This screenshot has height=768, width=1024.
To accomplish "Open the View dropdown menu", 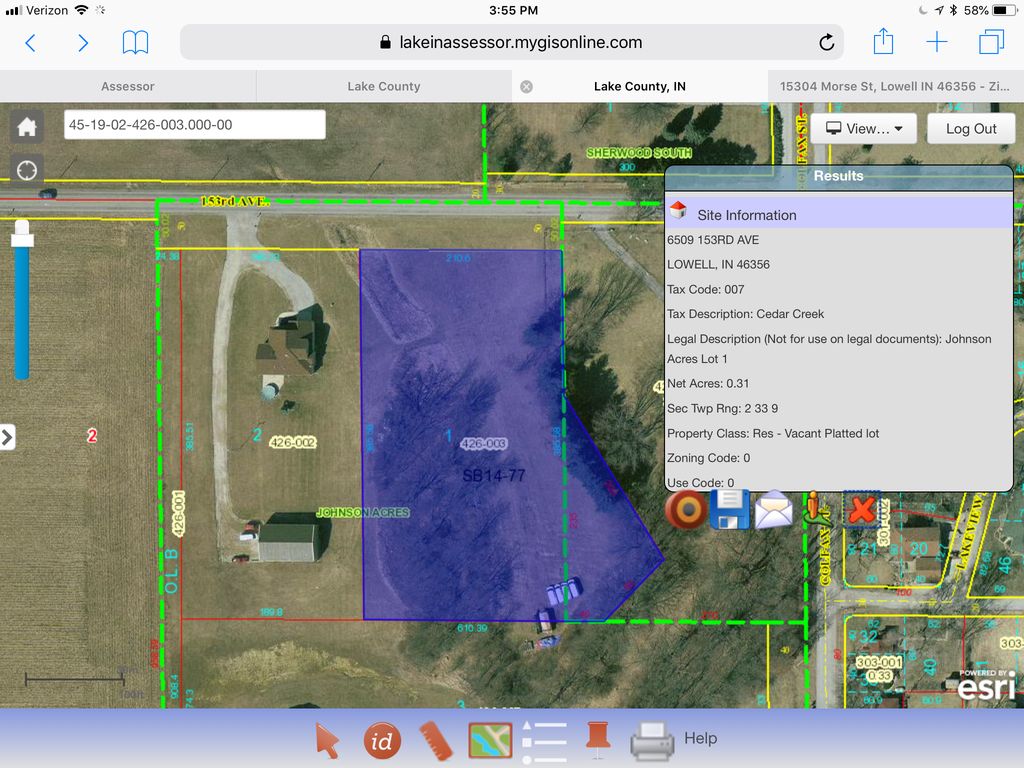I will point(864,128).
